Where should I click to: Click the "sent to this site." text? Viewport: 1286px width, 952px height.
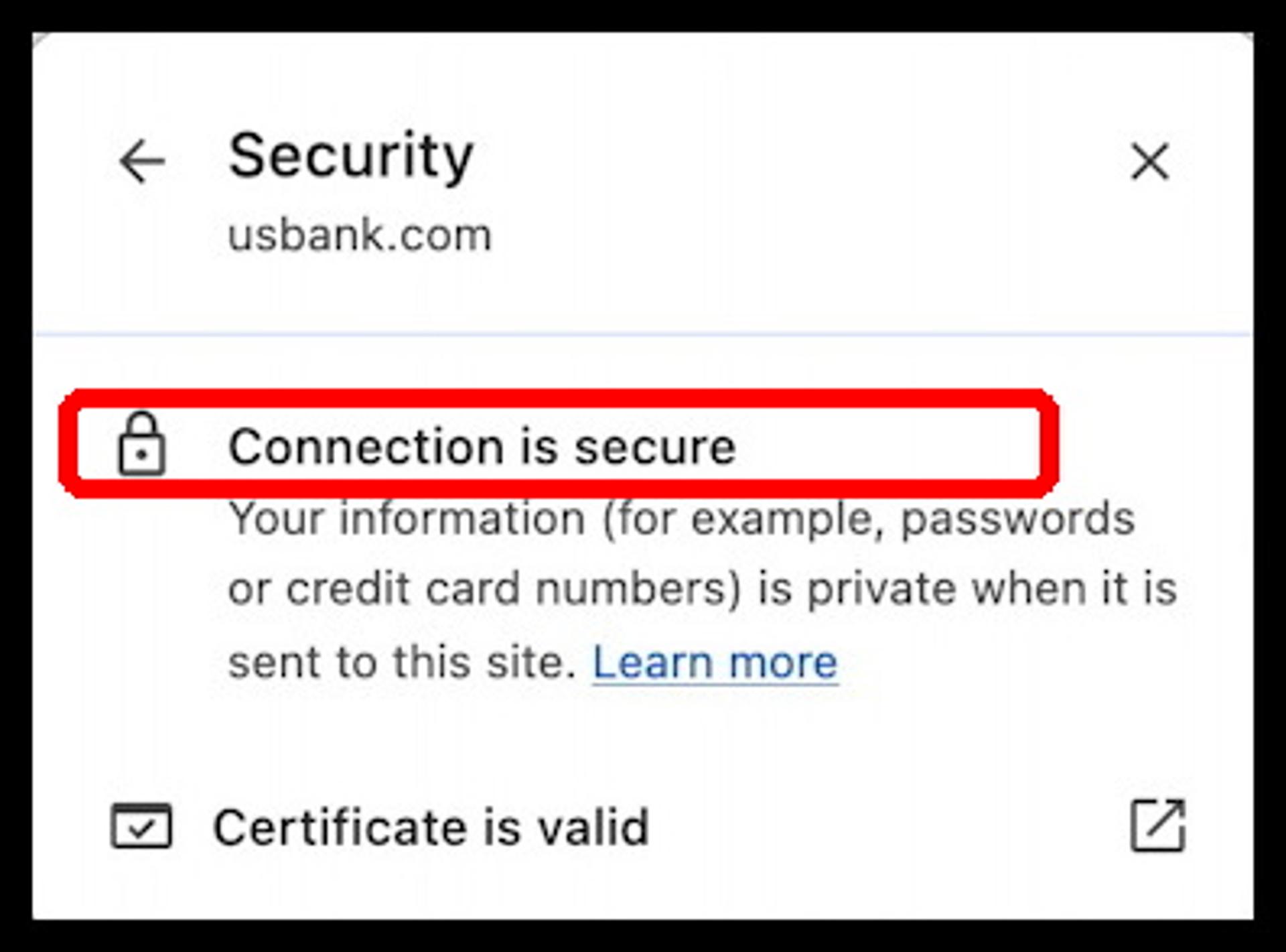[x=402, y=663]
